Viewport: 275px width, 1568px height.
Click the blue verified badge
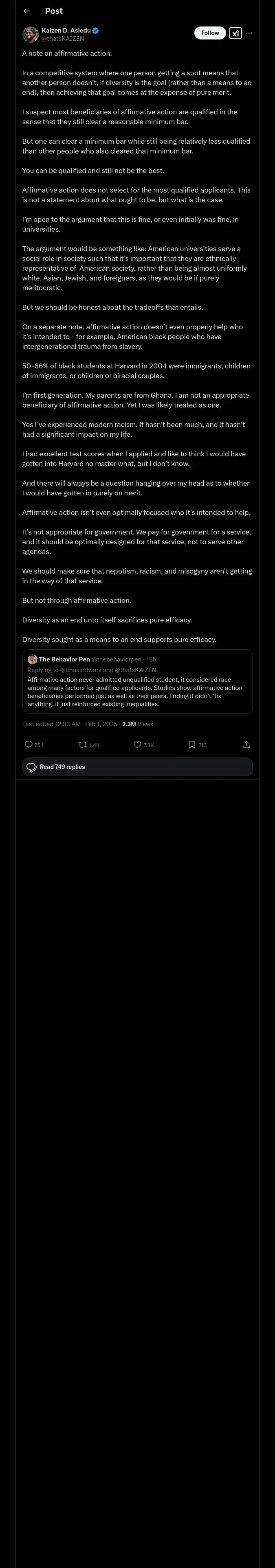point(96,31)
